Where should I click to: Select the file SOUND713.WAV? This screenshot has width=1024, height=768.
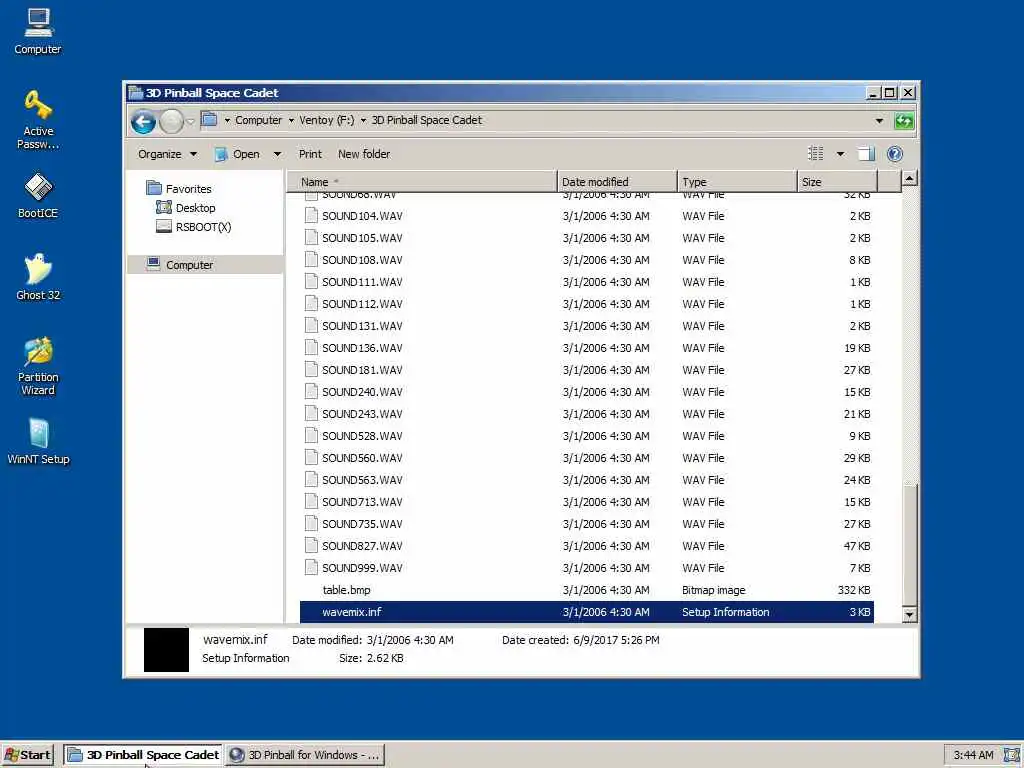tap(362, 502)
